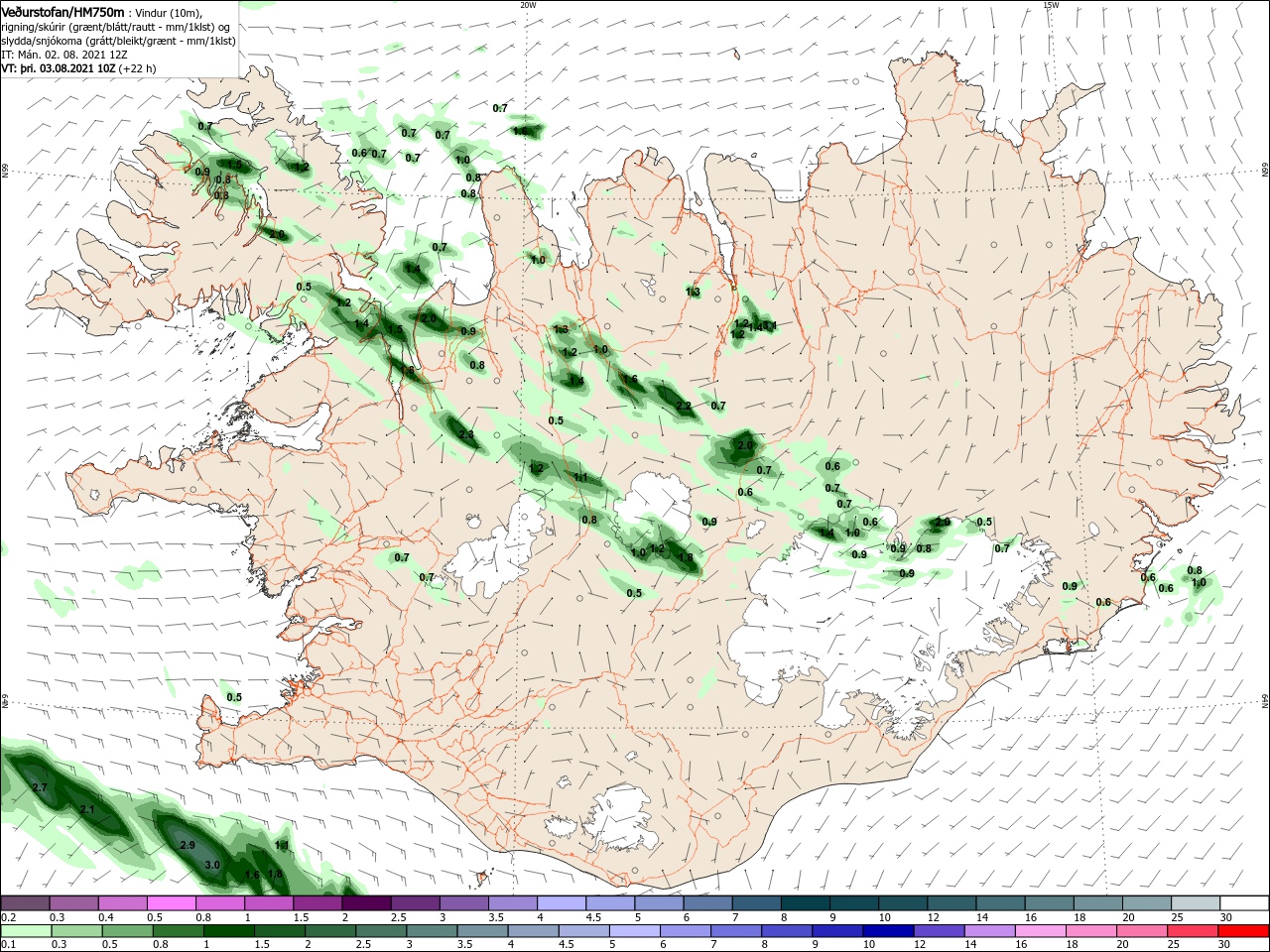Click the '3.0' precipitation value offshore southwest
The image size is (1270, 952).
211,865
